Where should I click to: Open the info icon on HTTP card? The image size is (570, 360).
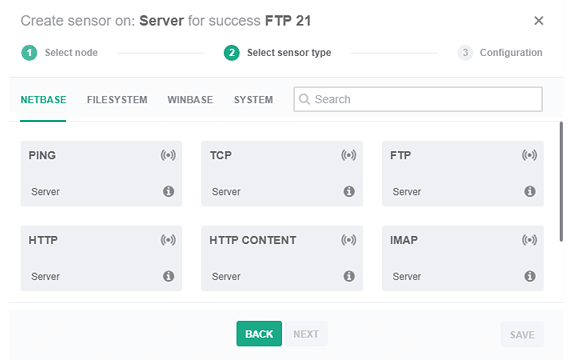point(168,276)
